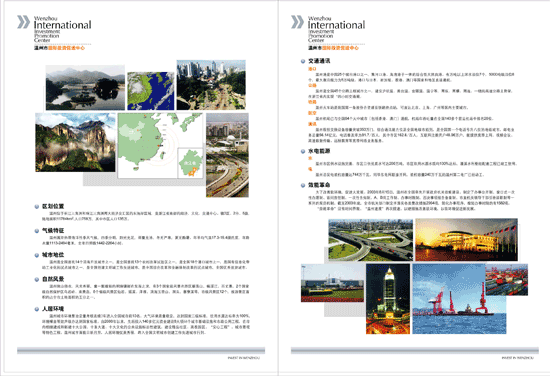
Task: Select the illuminated night tower photo
Action: [388, 299]
